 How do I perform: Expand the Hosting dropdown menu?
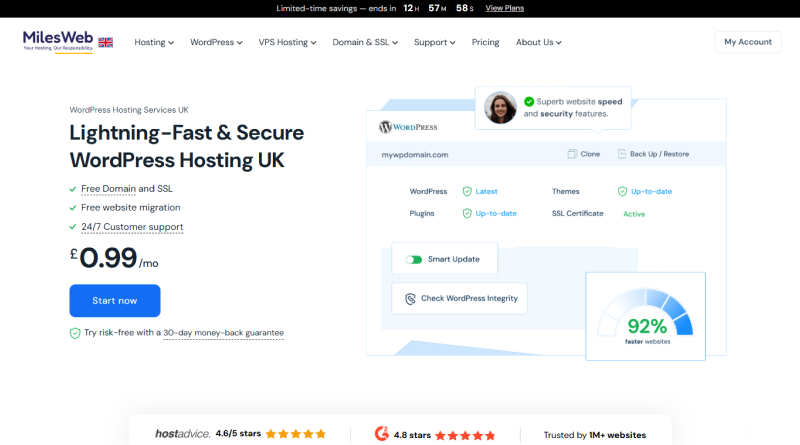[x=154, y=42]
